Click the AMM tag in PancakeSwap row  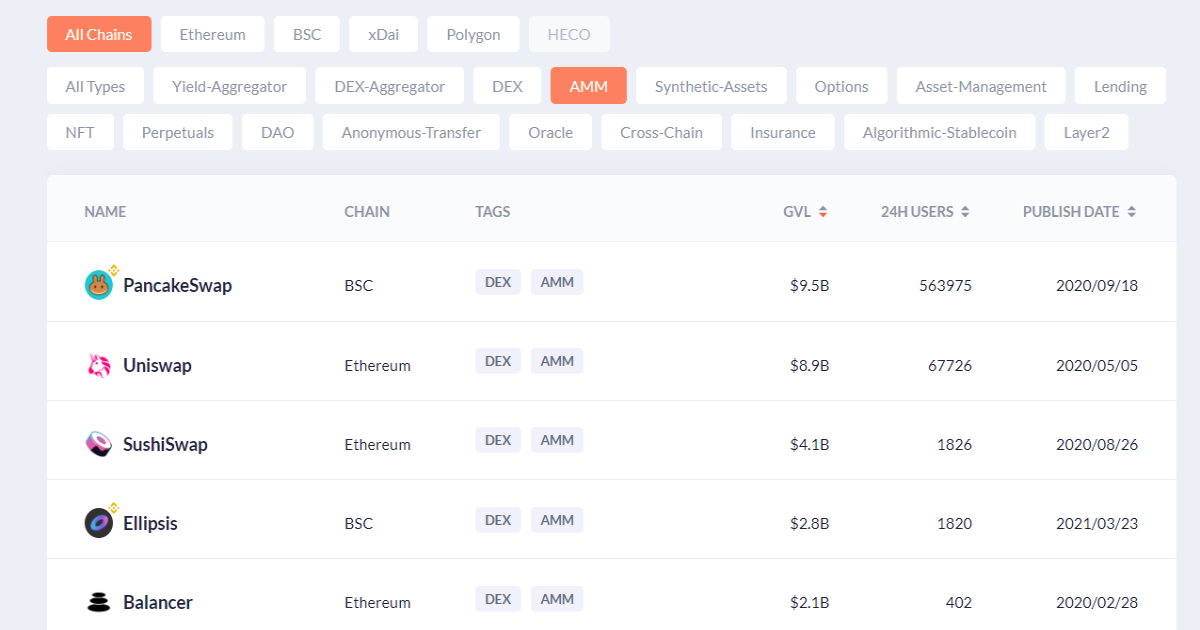point(557,282)
